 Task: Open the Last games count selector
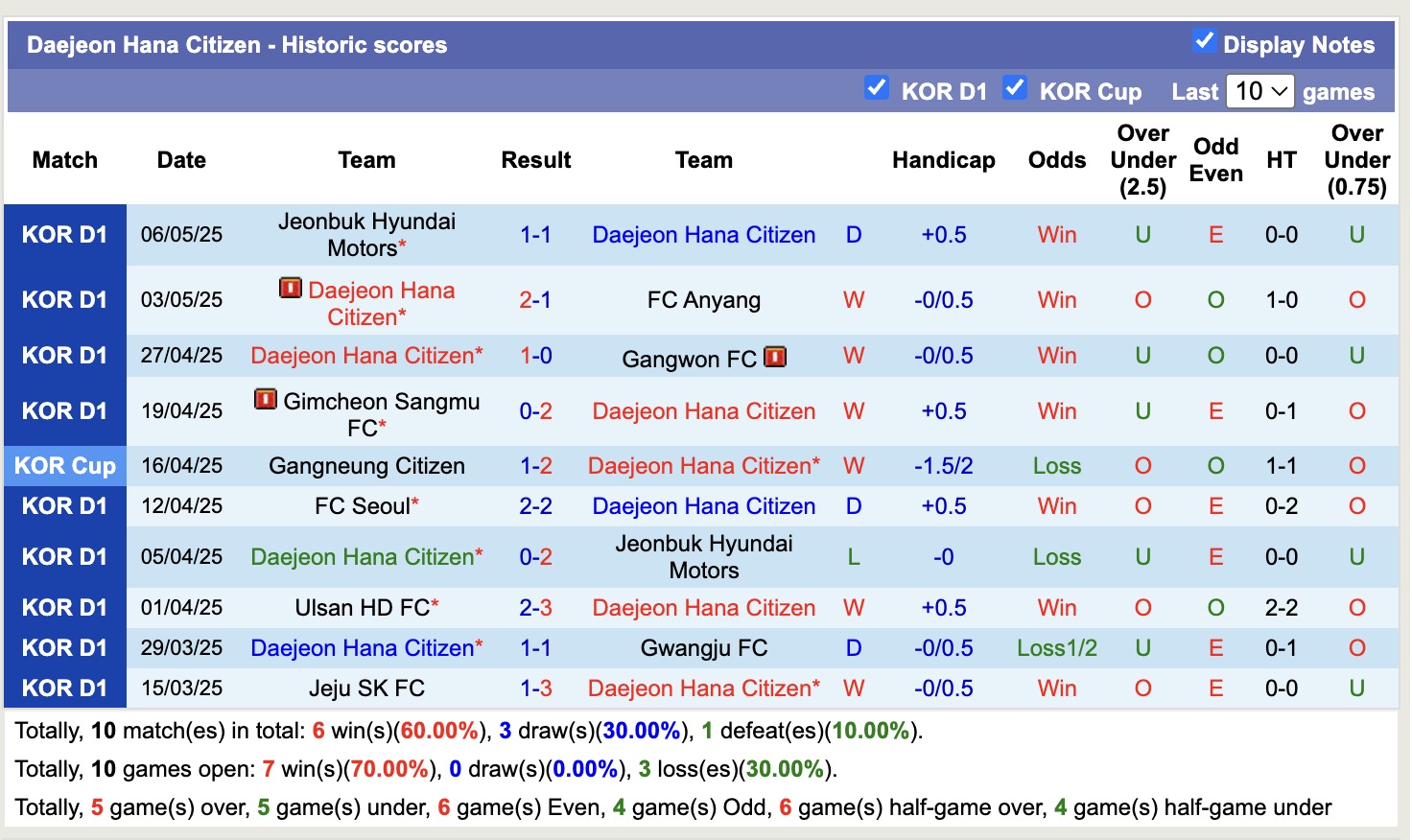pyautogui.click(x=1259, y=91)
